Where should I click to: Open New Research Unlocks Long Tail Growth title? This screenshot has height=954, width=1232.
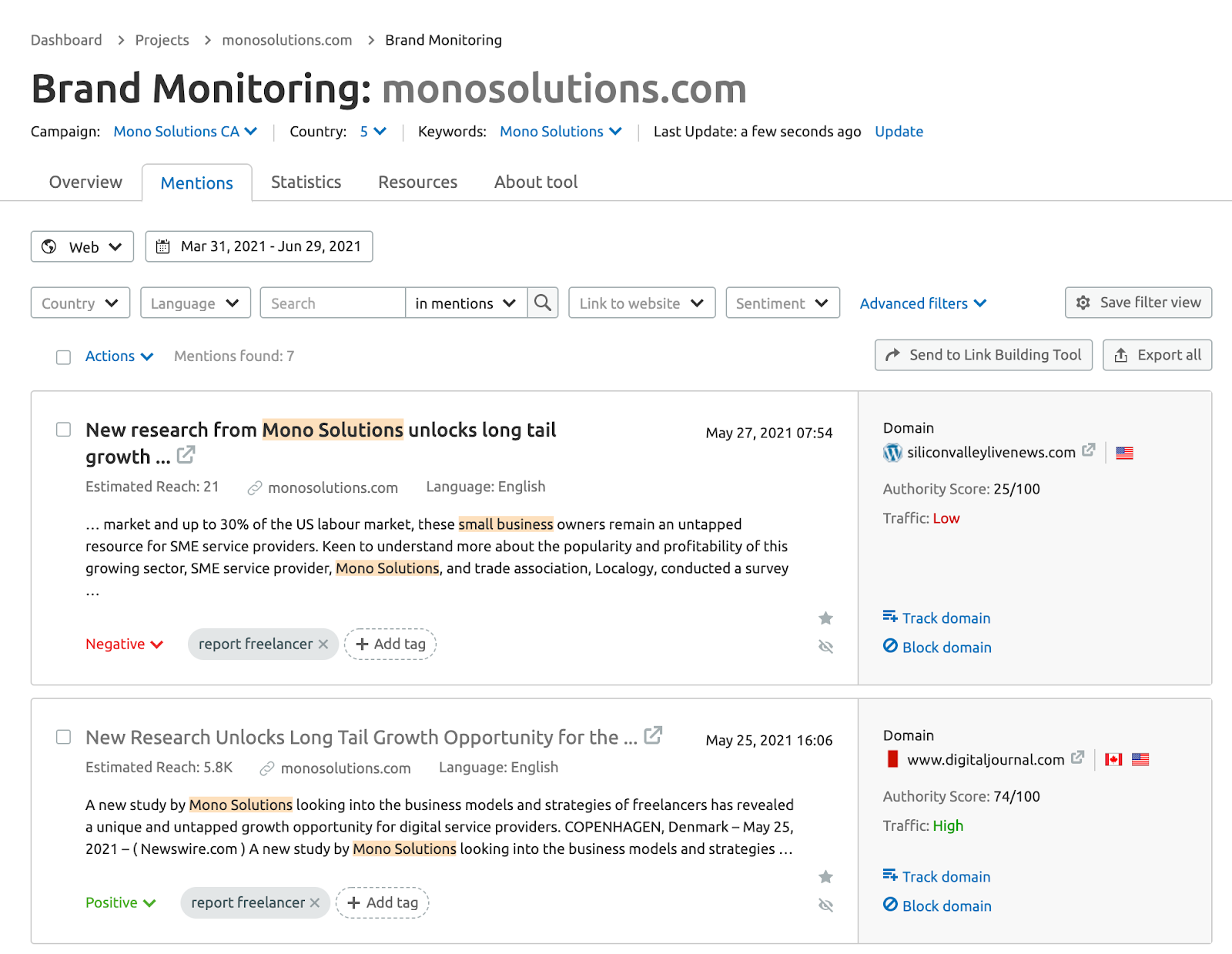(361, 738)
